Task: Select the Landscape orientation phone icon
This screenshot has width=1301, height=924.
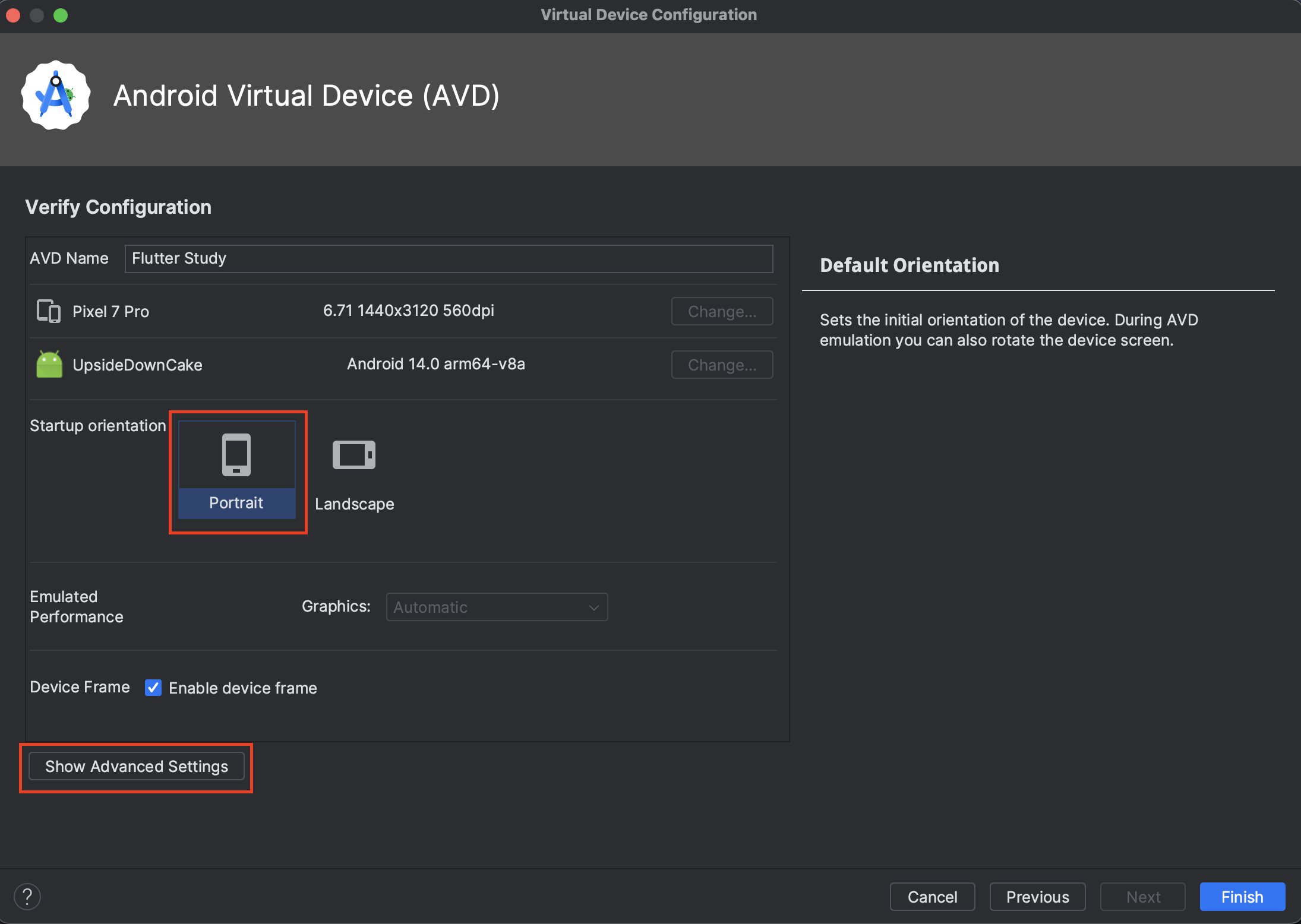Action: click(354, 455)
